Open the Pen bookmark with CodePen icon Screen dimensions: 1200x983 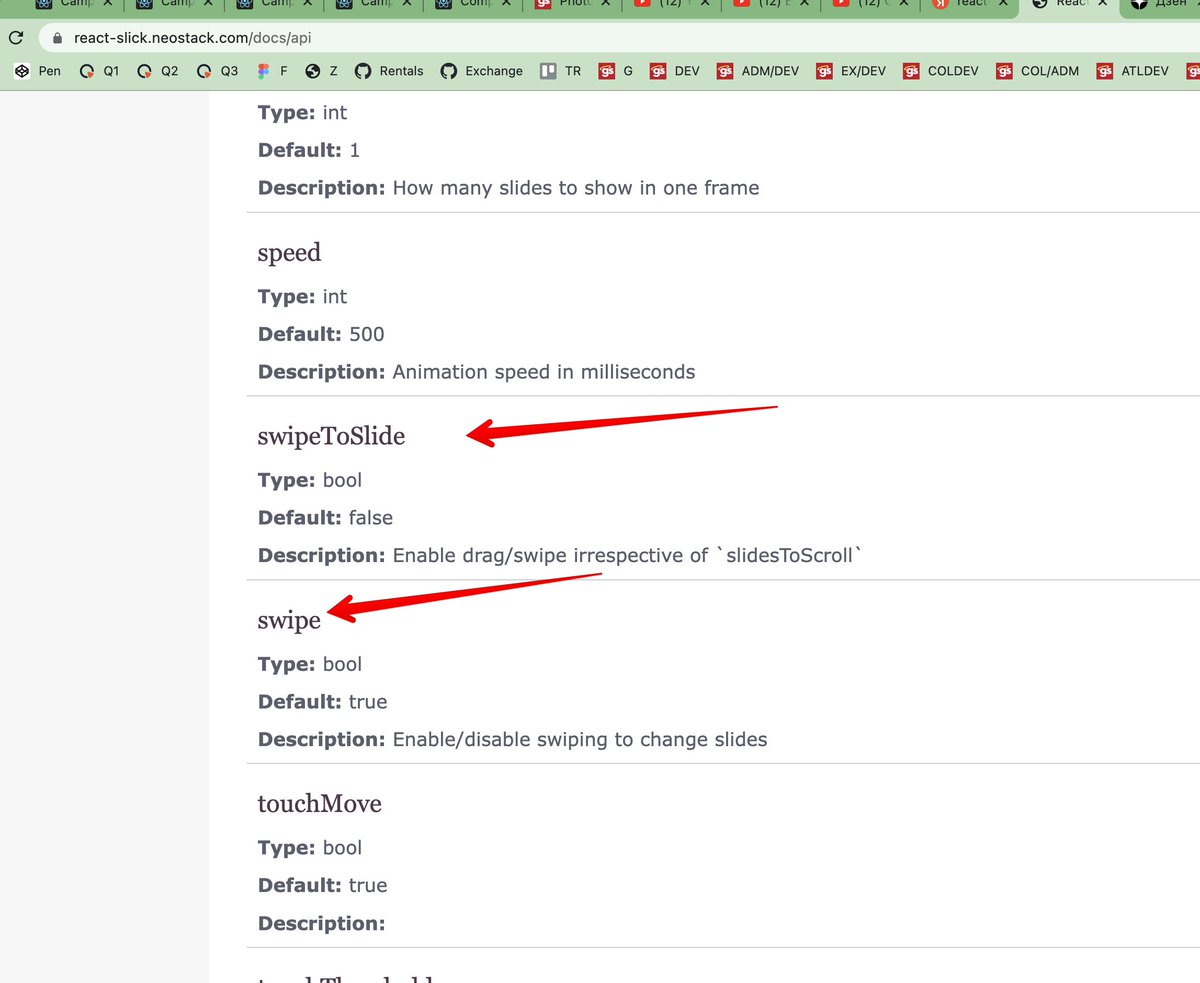(x=38, y=71)
